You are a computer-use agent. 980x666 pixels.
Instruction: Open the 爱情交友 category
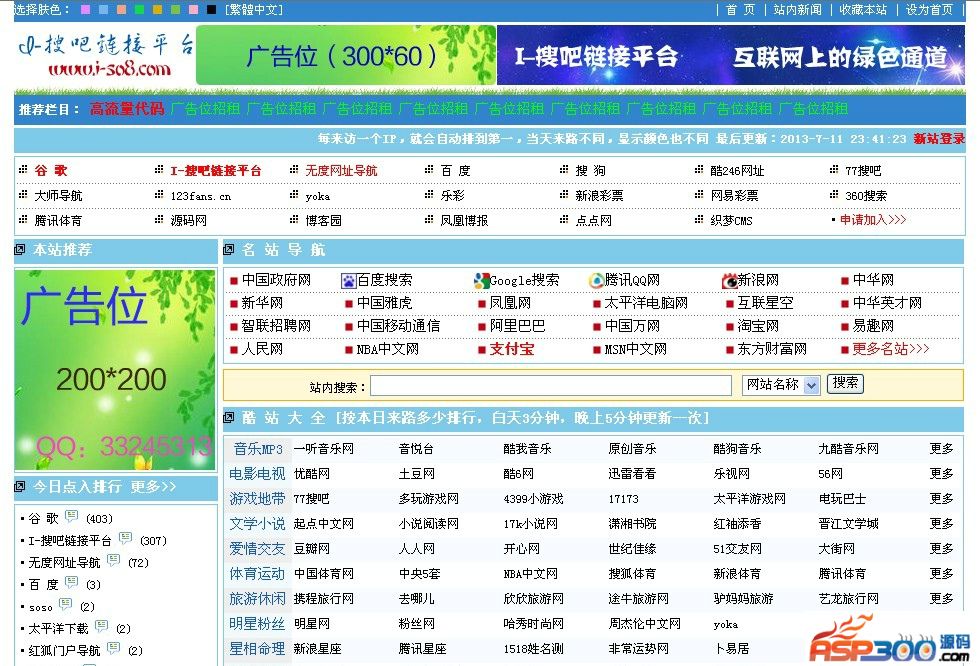257,549
